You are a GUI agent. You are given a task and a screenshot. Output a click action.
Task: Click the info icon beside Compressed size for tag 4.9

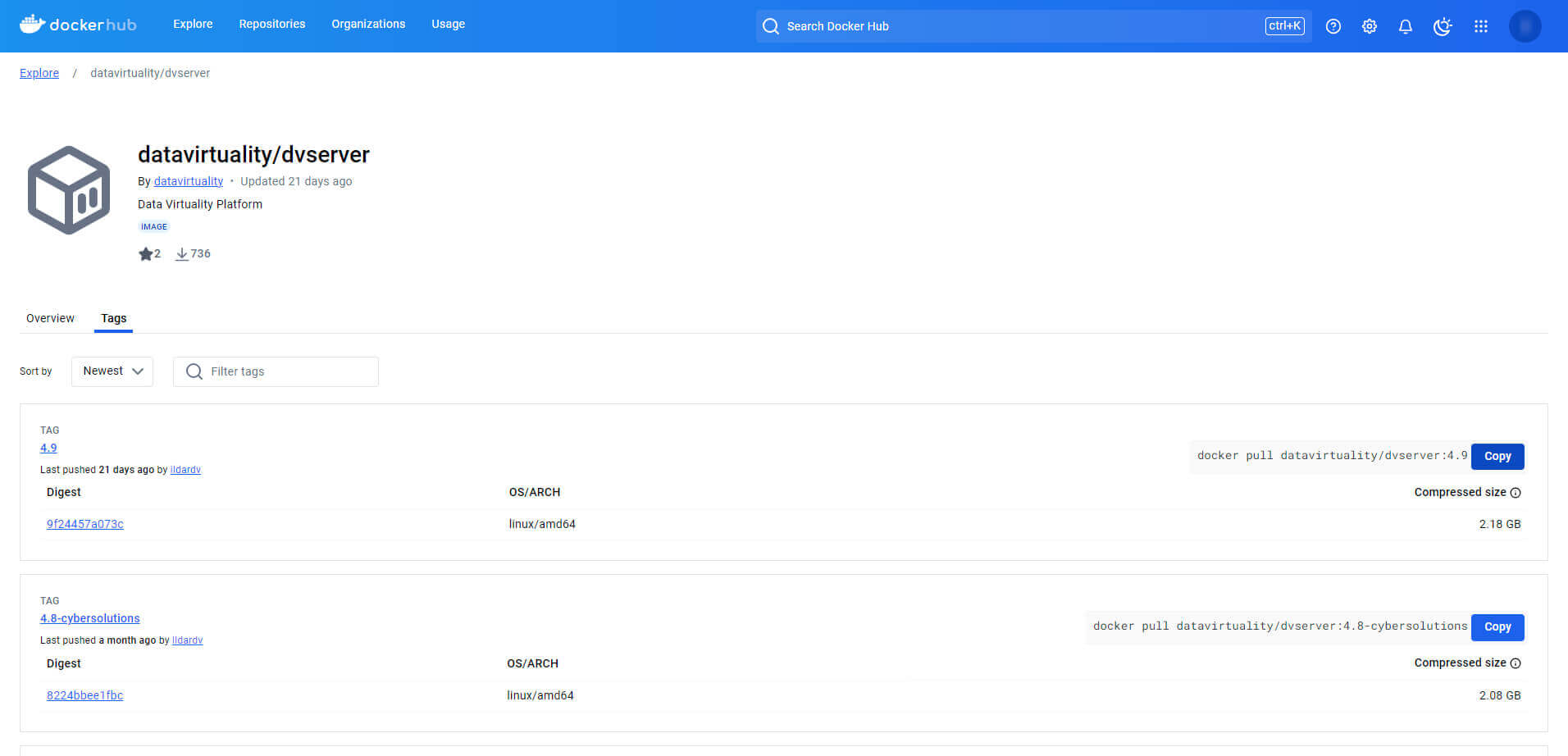coord(1516,493)
